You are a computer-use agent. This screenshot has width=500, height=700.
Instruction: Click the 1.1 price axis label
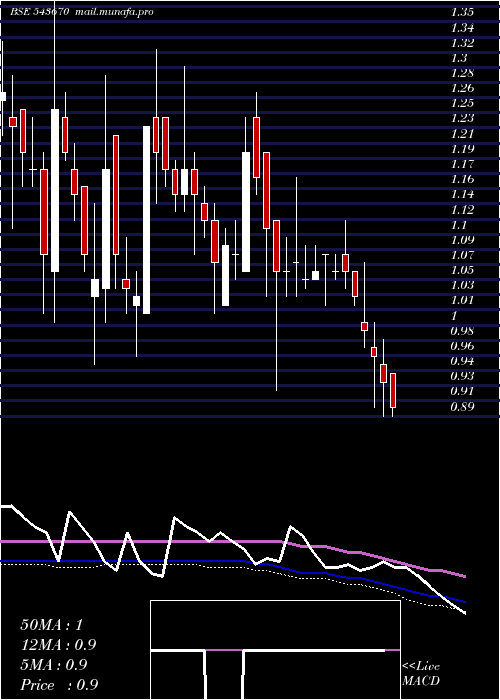click(459, 225)
